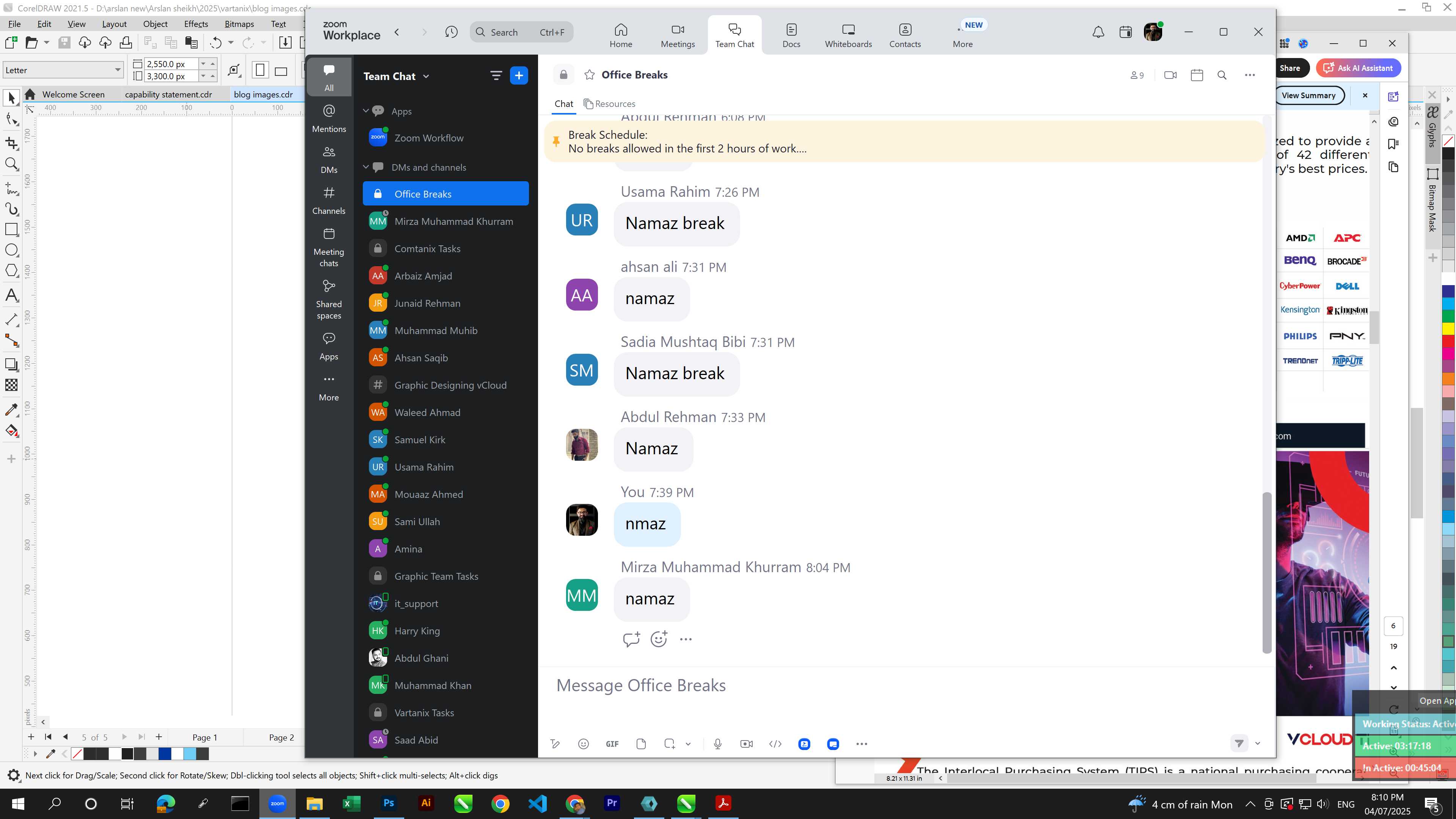Open Shared spaces in Zoom sidebar

tap(329, 300)
